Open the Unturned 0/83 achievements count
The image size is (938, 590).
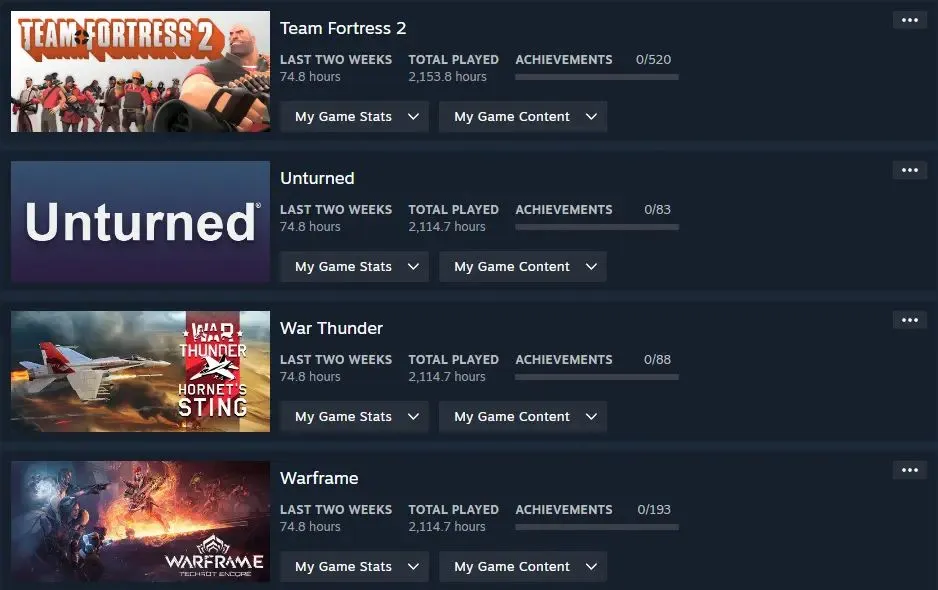(x=657, y=209)
